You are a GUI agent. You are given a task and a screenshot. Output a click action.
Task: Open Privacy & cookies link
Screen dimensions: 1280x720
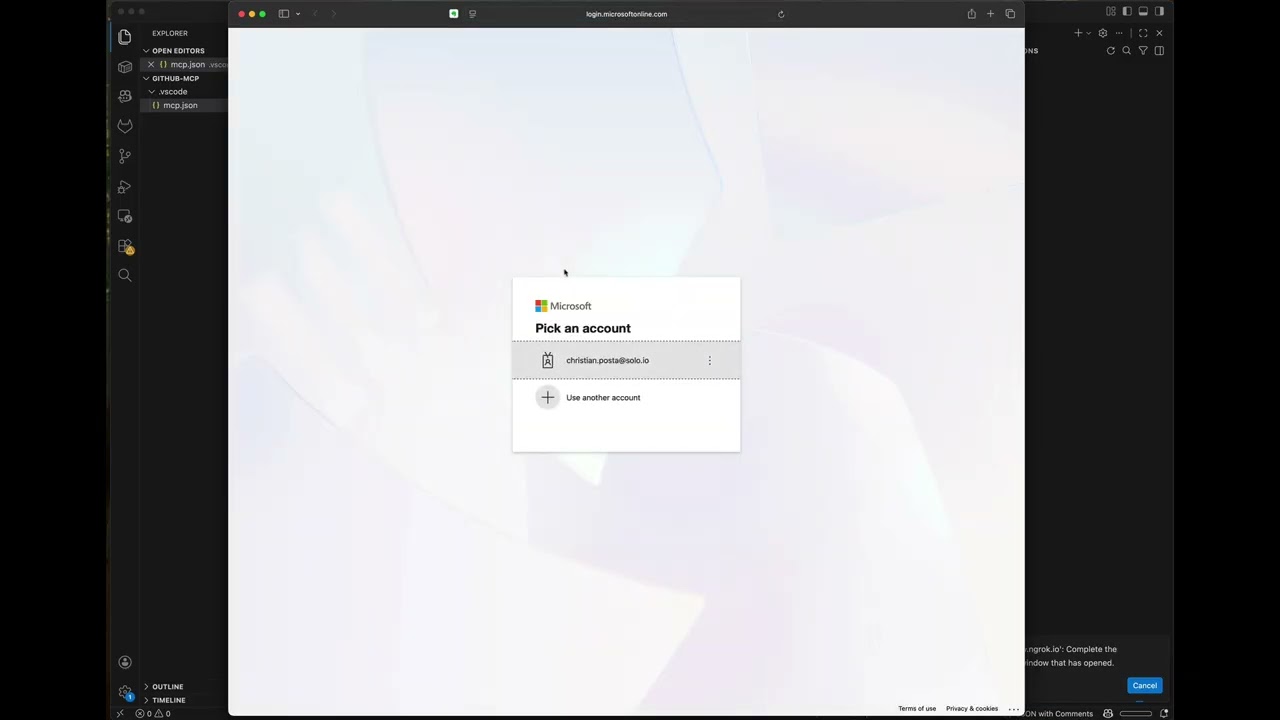972,708
